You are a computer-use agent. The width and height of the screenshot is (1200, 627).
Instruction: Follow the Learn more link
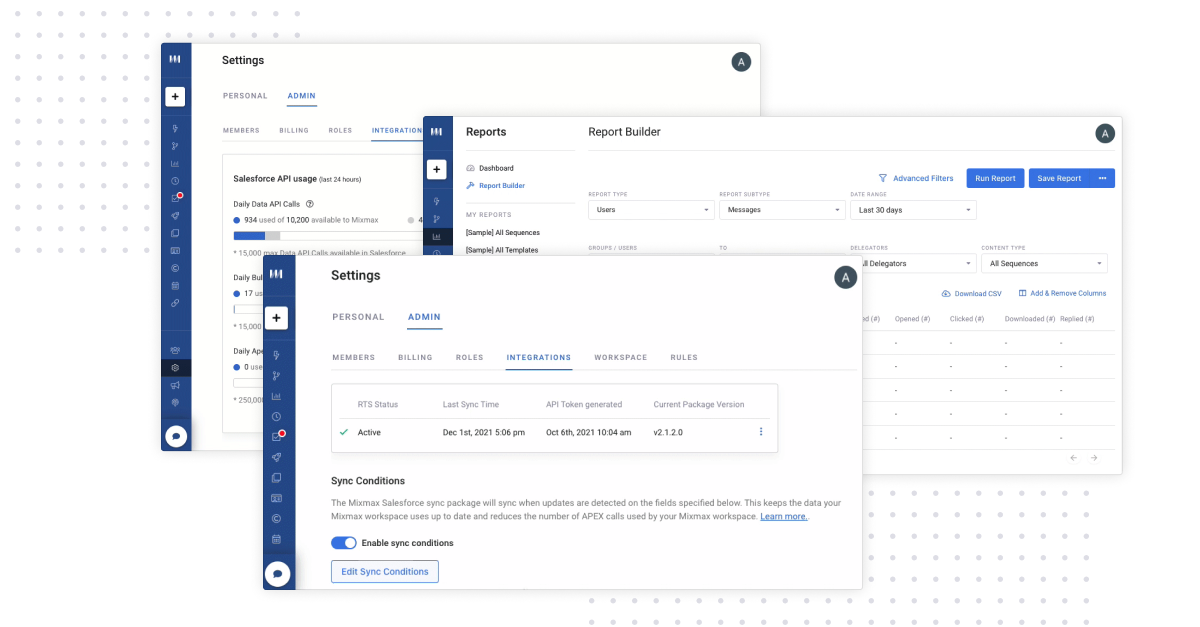784,516
